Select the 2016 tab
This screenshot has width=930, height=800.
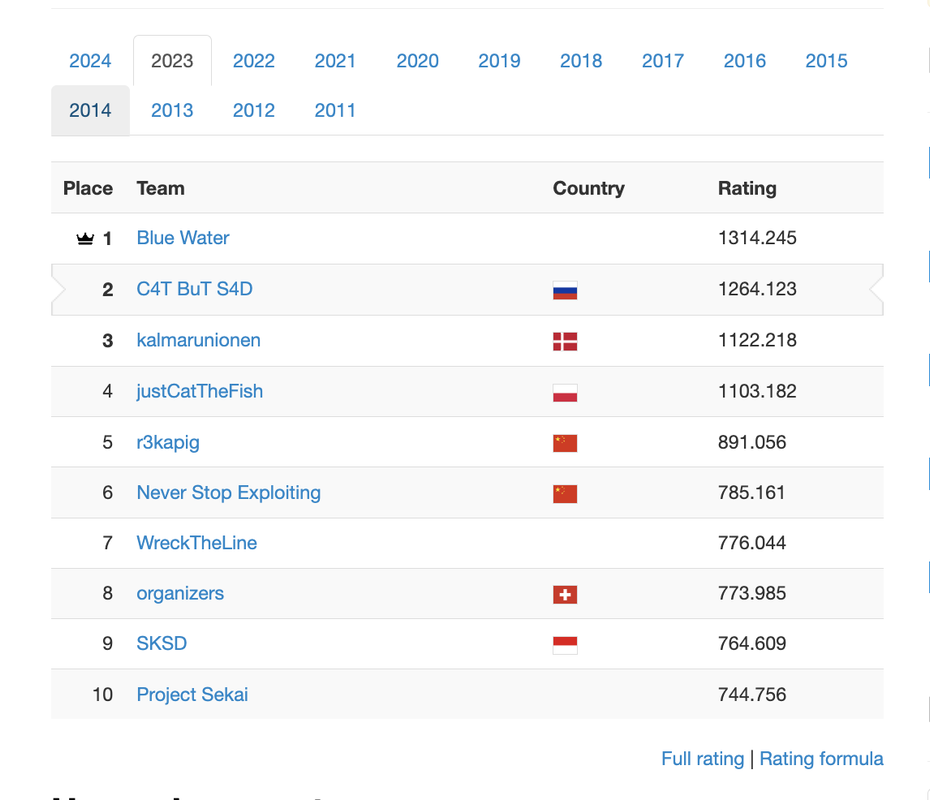745,60
